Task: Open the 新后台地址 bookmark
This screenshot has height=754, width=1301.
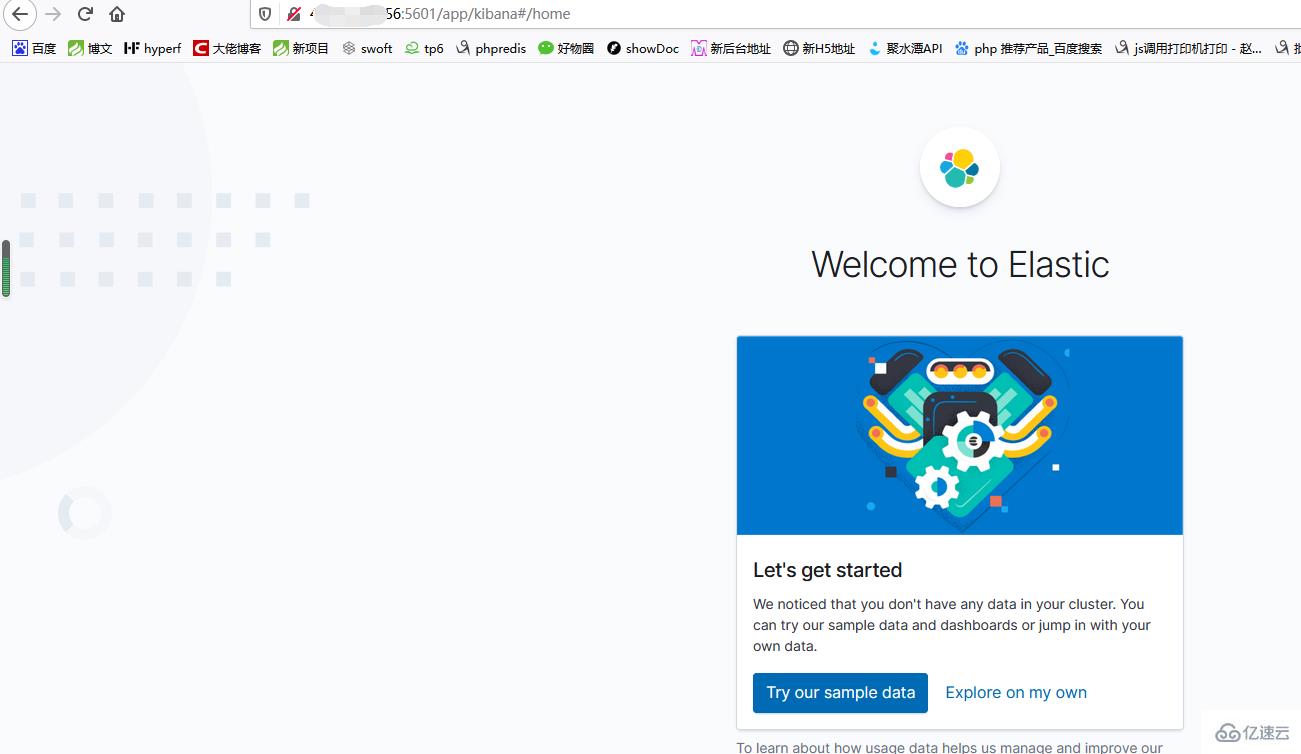Action: [731, 48]
